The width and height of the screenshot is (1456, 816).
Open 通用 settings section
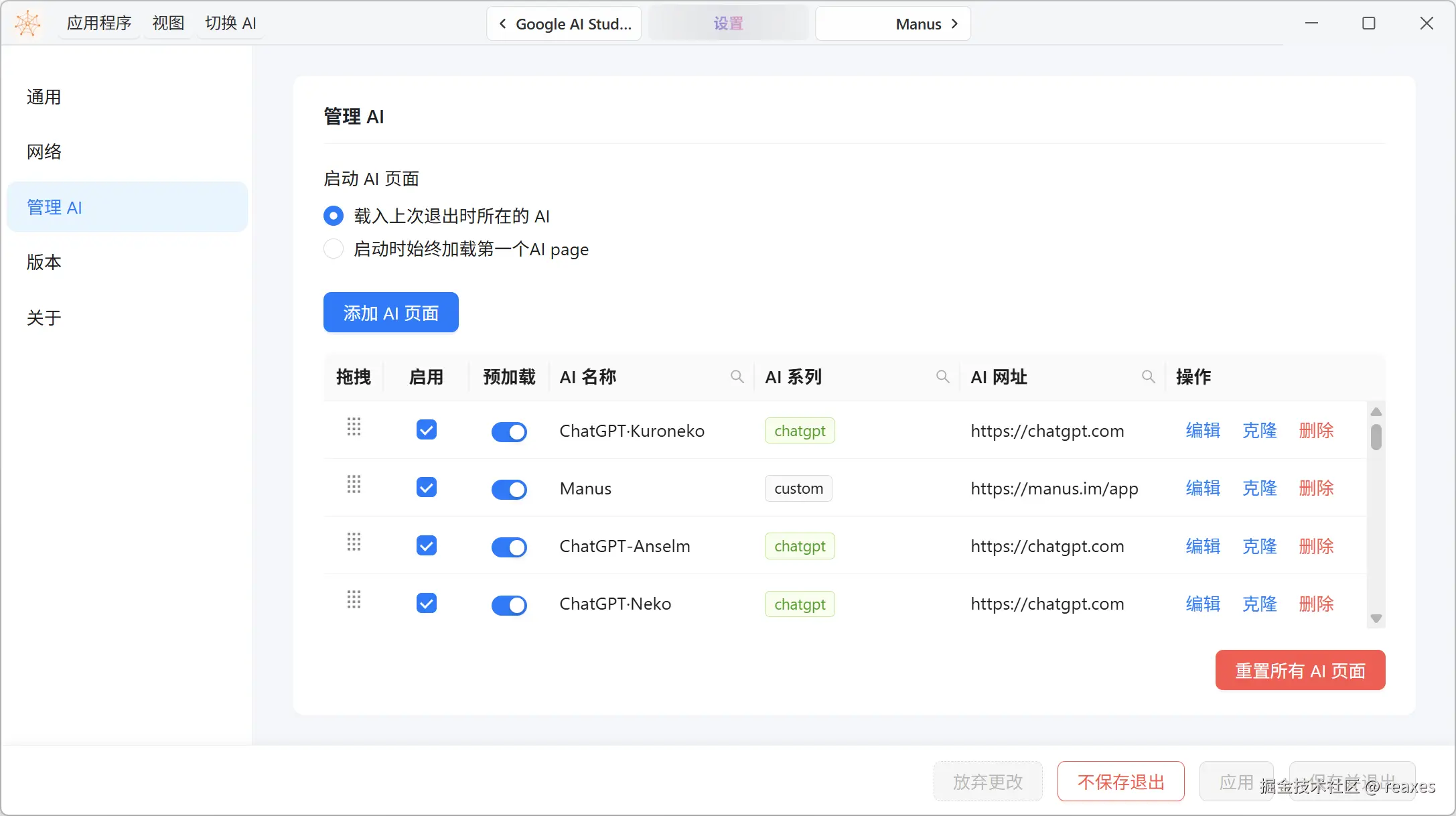(x=127, y=97)
